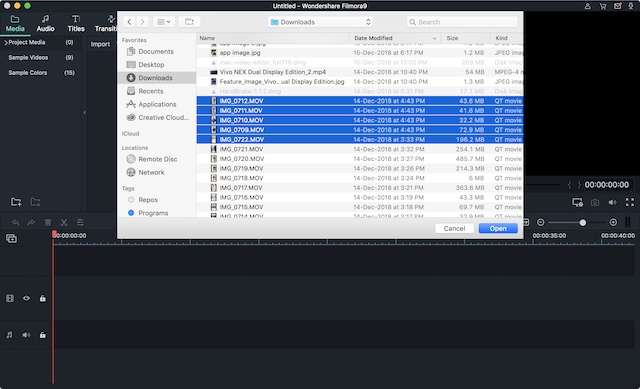This screenshot has width=640, height=389.
Task: Click the delete trash icon in timeline toolbar
Action: 48,222
